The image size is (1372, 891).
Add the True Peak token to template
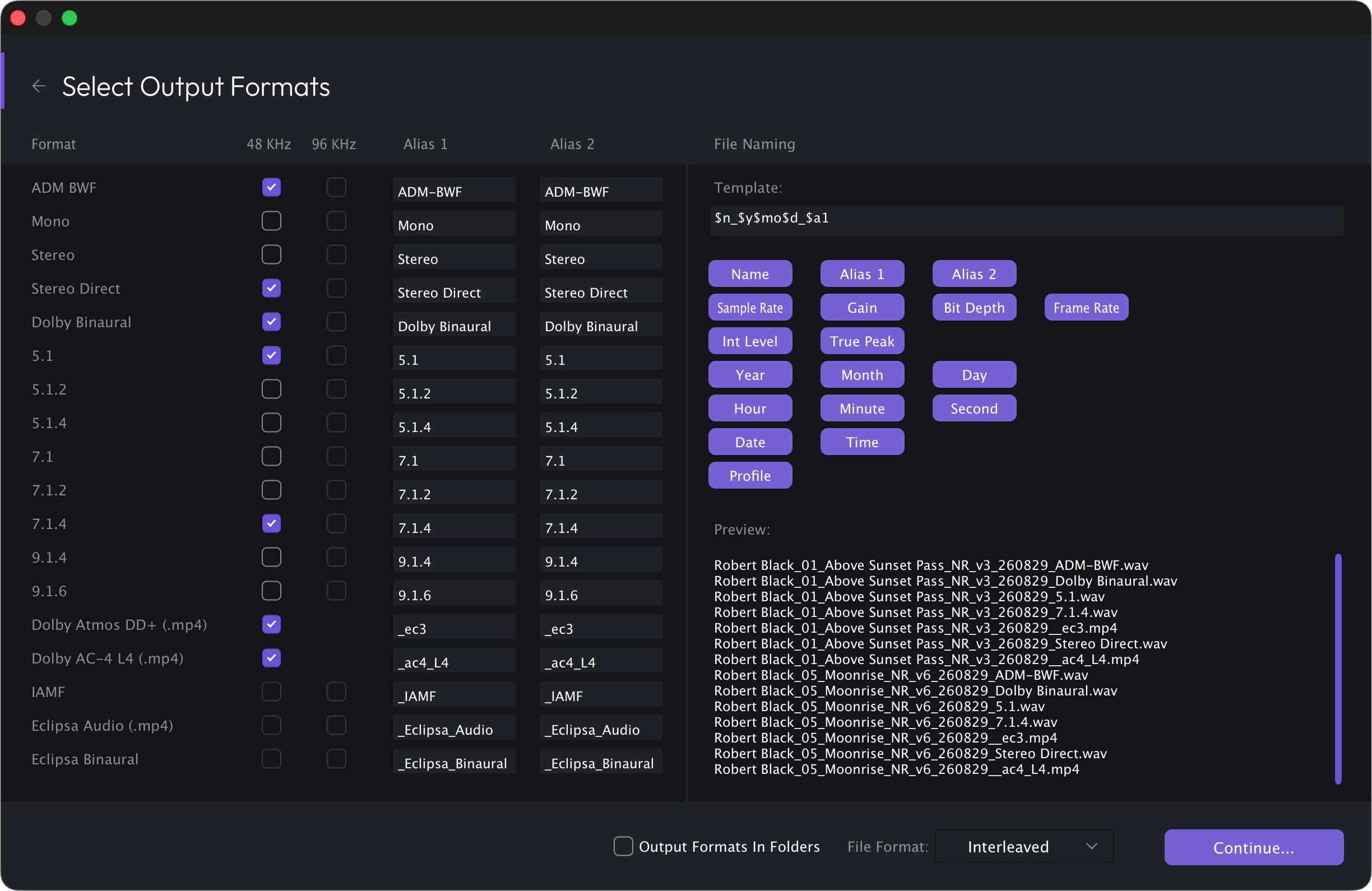862,341
